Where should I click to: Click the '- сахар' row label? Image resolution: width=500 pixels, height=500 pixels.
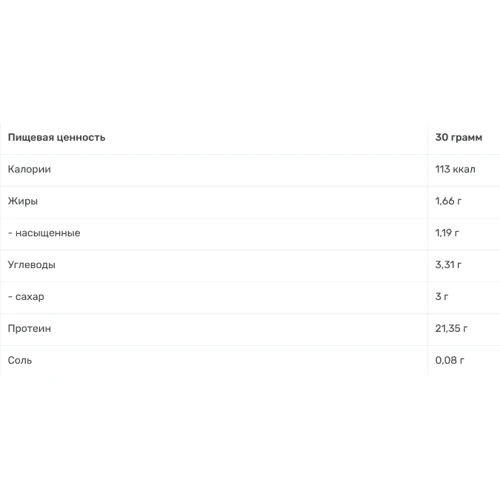(x=26, y=296)
